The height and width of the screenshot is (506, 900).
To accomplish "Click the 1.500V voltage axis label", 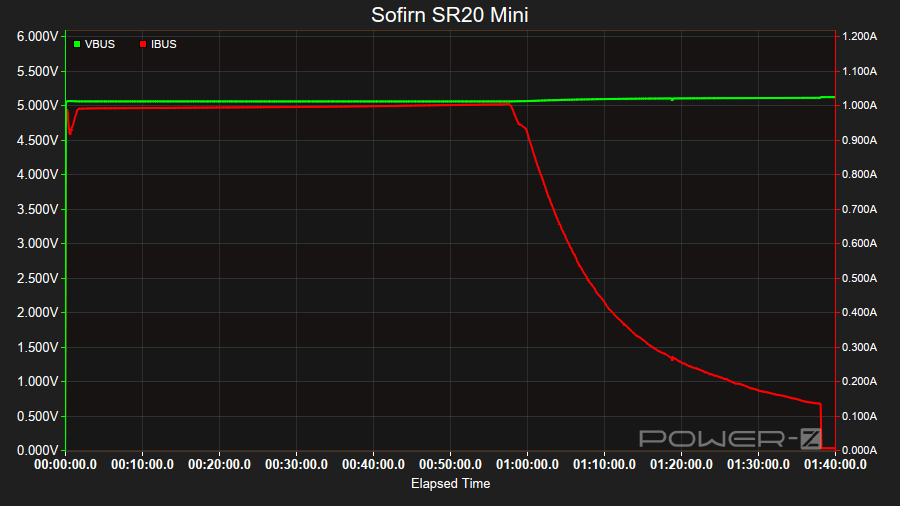I will click(x=37, y=347).
